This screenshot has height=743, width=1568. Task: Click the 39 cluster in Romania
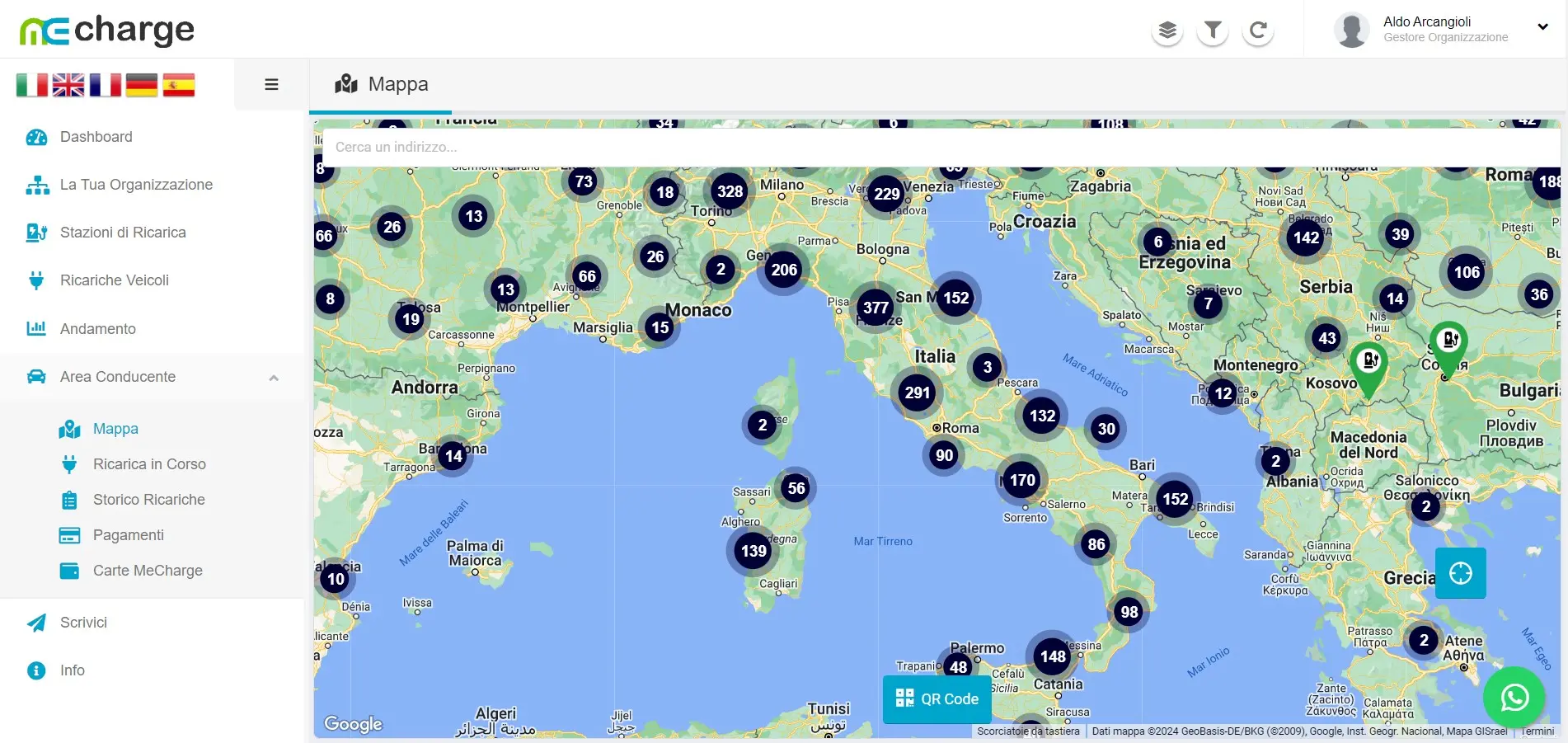[1400, 234]
